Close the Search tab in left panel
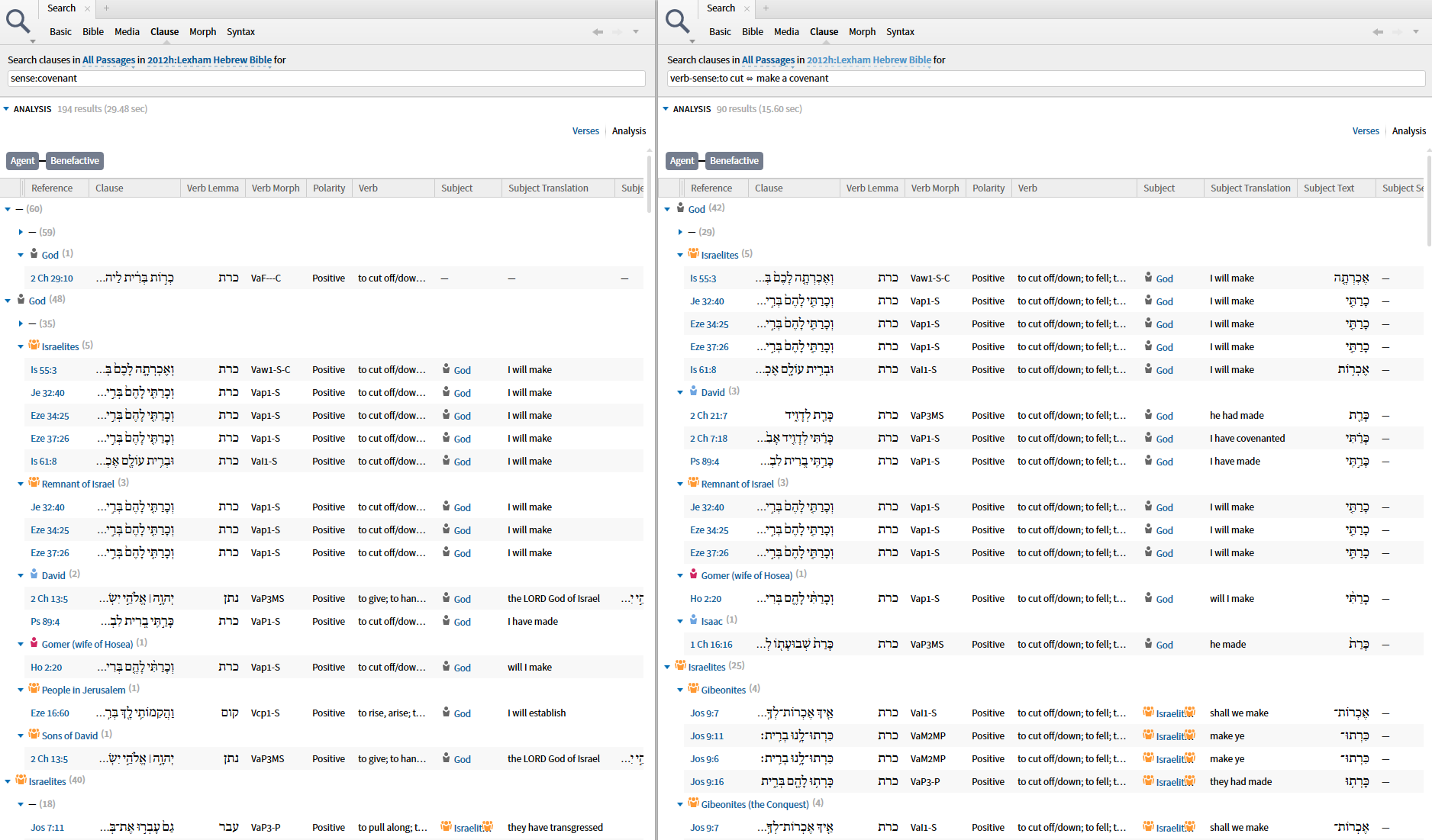Image resolution: width=1432 pixels, height=840 pixels. (x=88, y=8)
